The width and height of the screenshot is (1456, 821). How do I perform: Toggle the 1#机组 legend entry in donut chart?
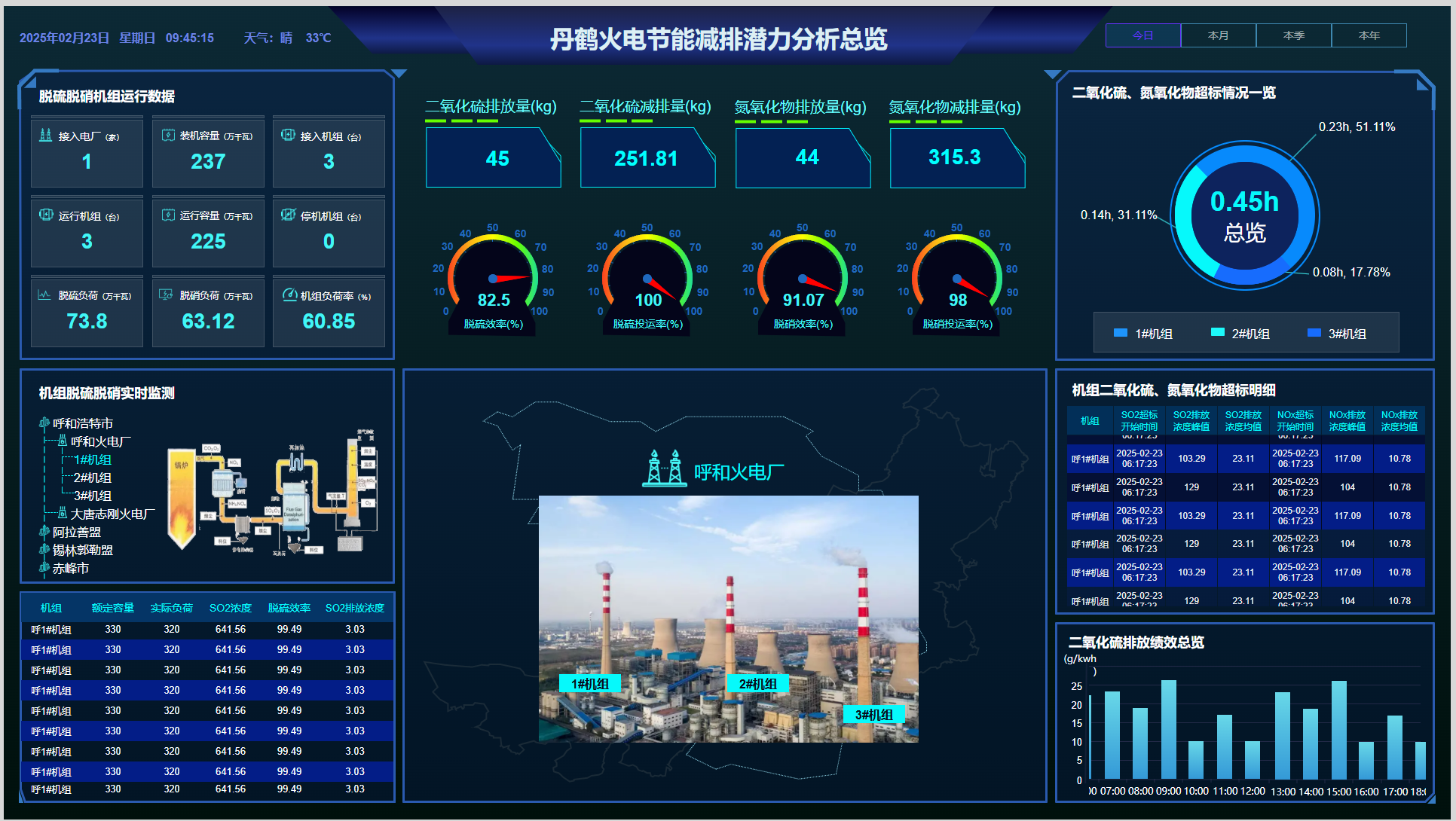[1143, 333]
